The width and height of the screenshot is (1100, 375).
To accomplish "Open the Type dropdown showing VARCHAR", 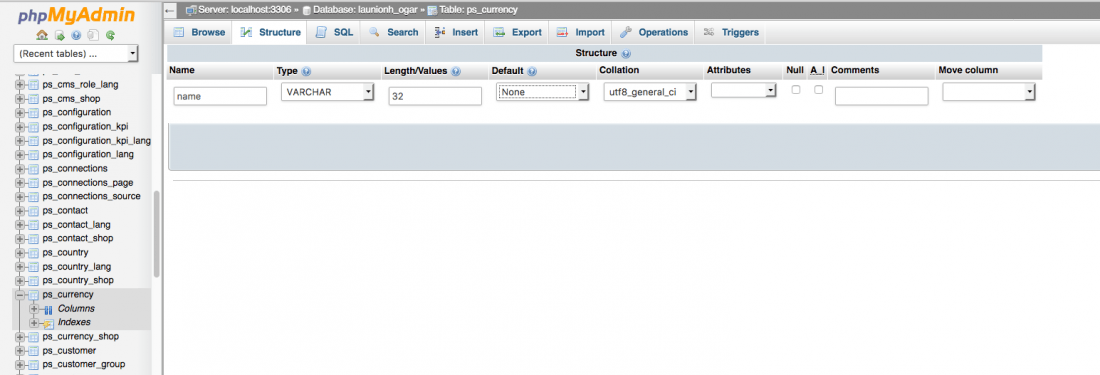I will (327, 92).
